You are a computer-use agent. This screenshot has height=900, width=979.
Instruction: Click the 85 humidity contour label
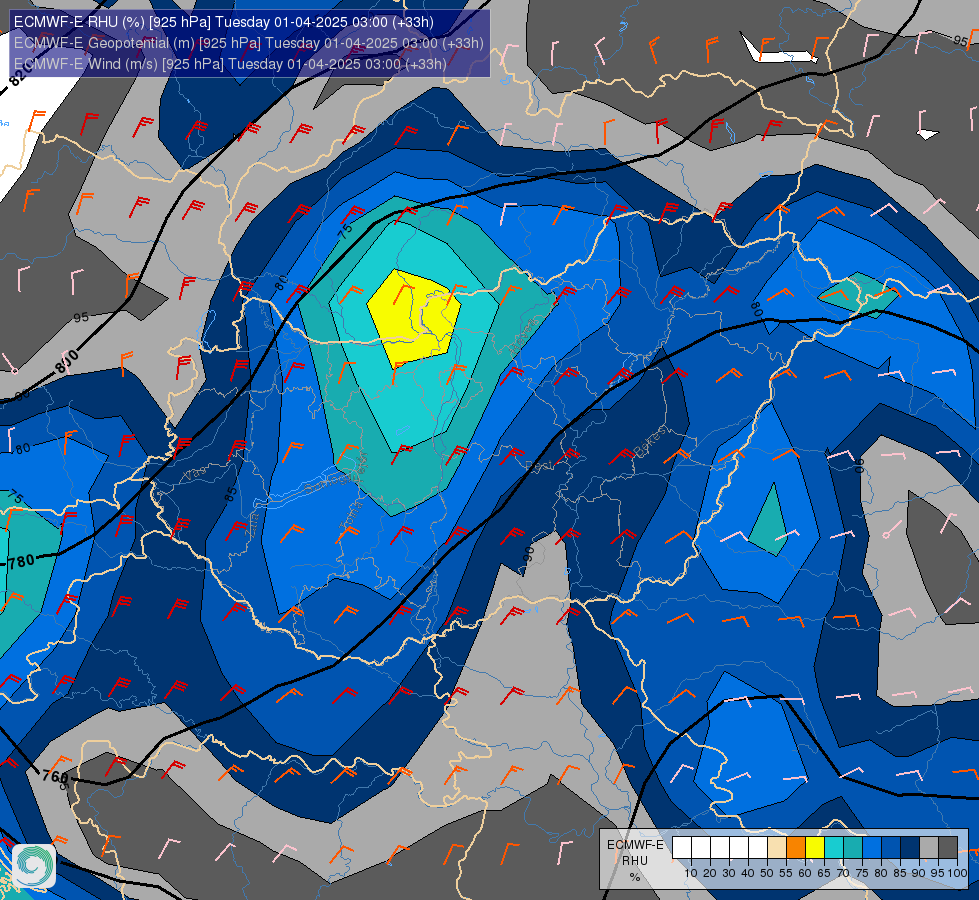click(231, 494)
